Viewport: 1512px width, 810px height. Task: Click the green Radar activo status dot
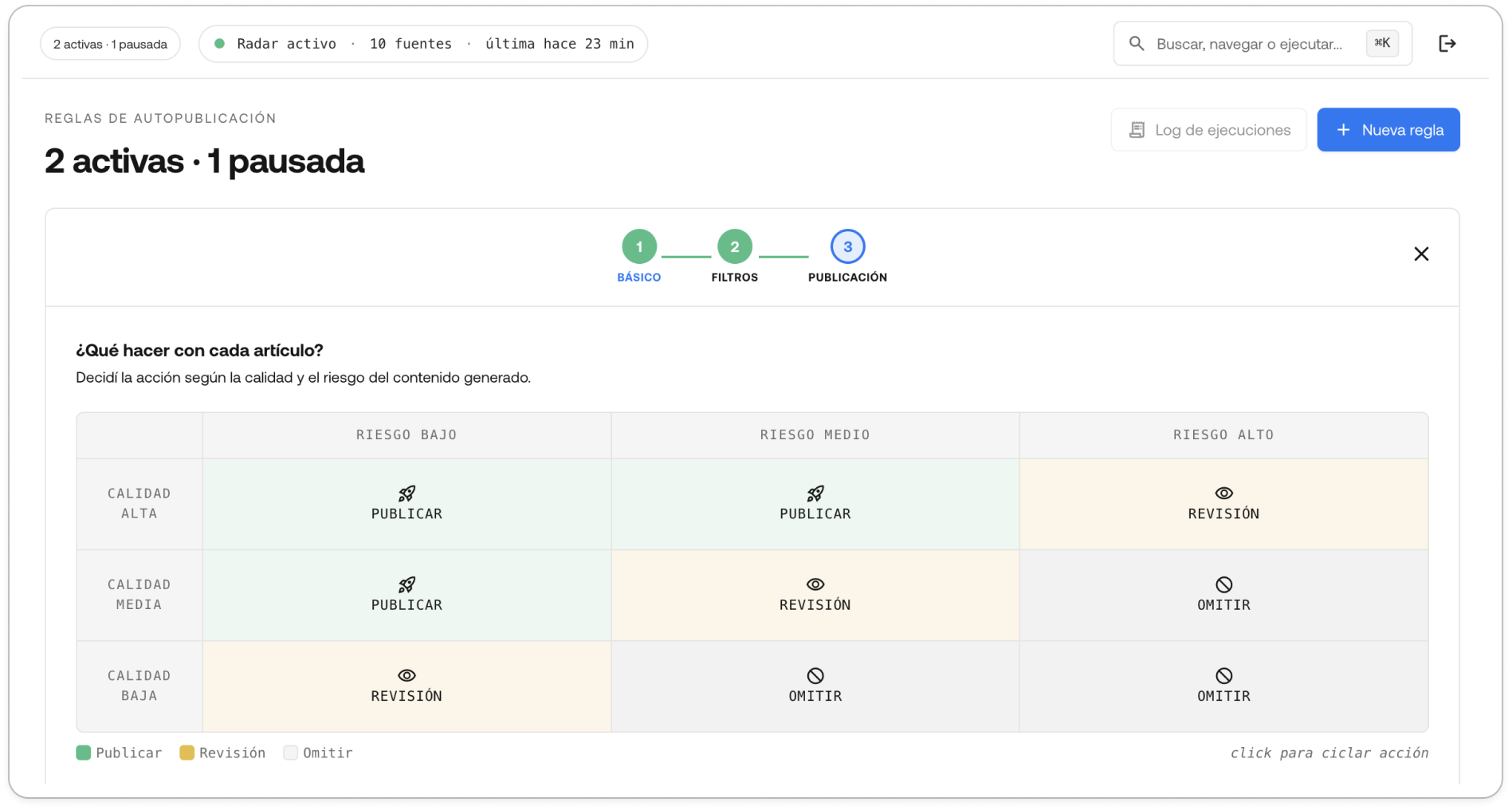coord(219,44)
